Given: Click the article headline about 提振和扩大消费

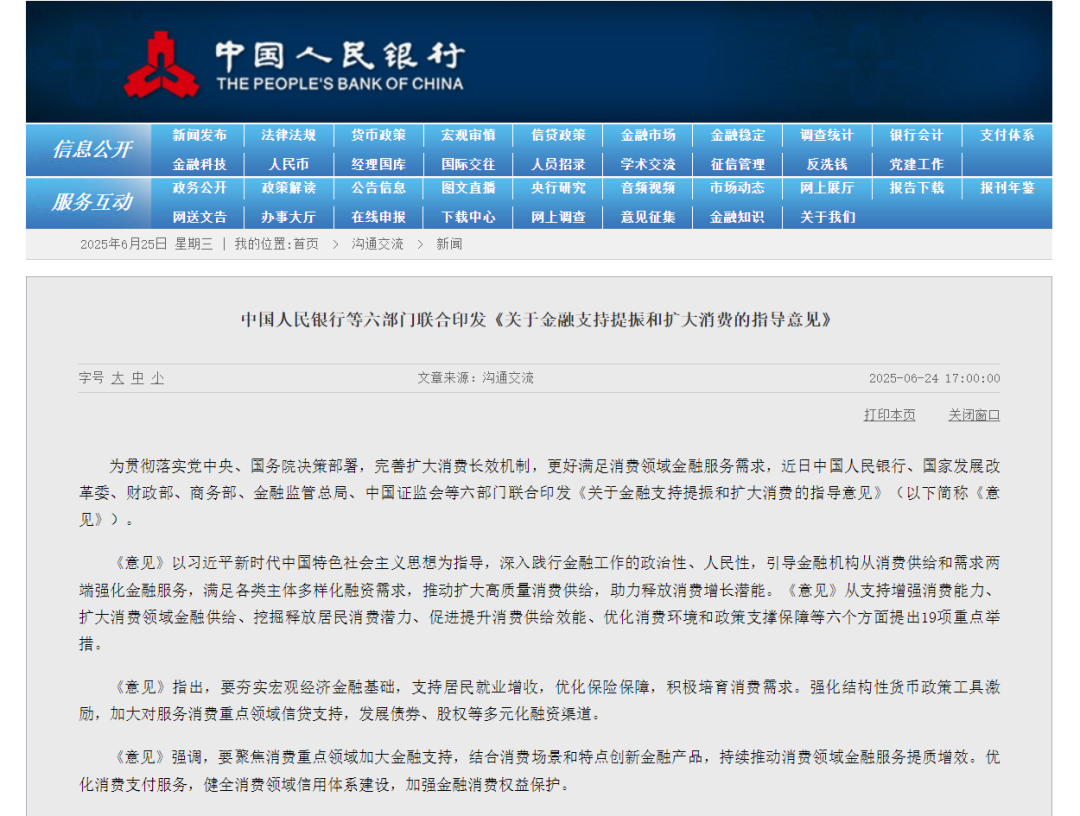Looking at the screenshot, I should pyautogui.click(x=536, y=320).
